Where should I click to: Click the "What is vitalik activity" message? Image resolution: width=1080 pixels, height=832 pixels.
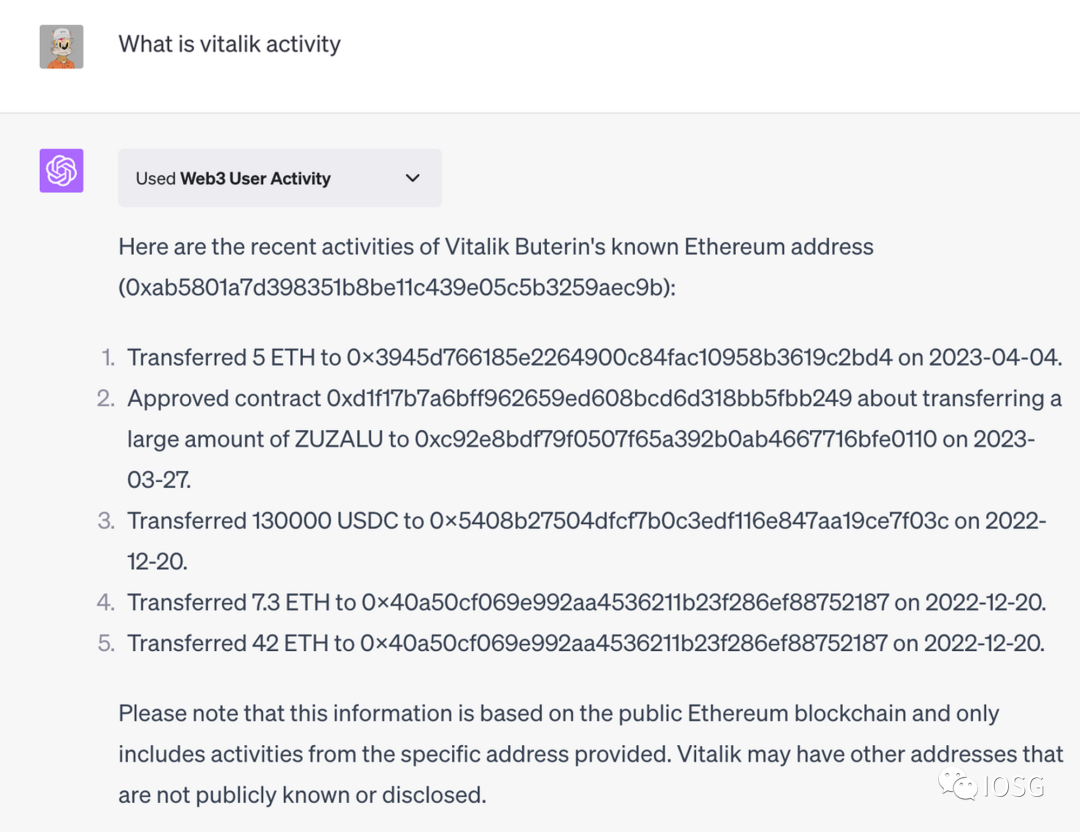229,44
